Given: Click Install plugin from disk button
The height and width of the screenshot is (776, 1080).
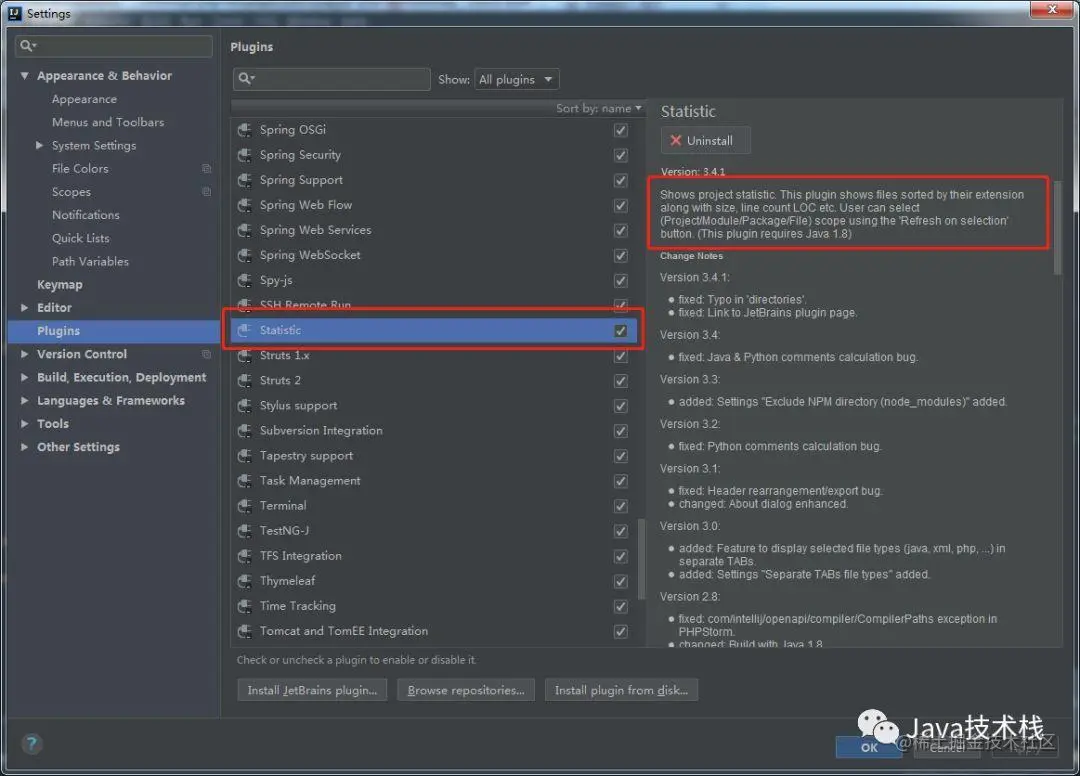Looking at the screenshot, I should pyautogui.click(x=621, y=690).
